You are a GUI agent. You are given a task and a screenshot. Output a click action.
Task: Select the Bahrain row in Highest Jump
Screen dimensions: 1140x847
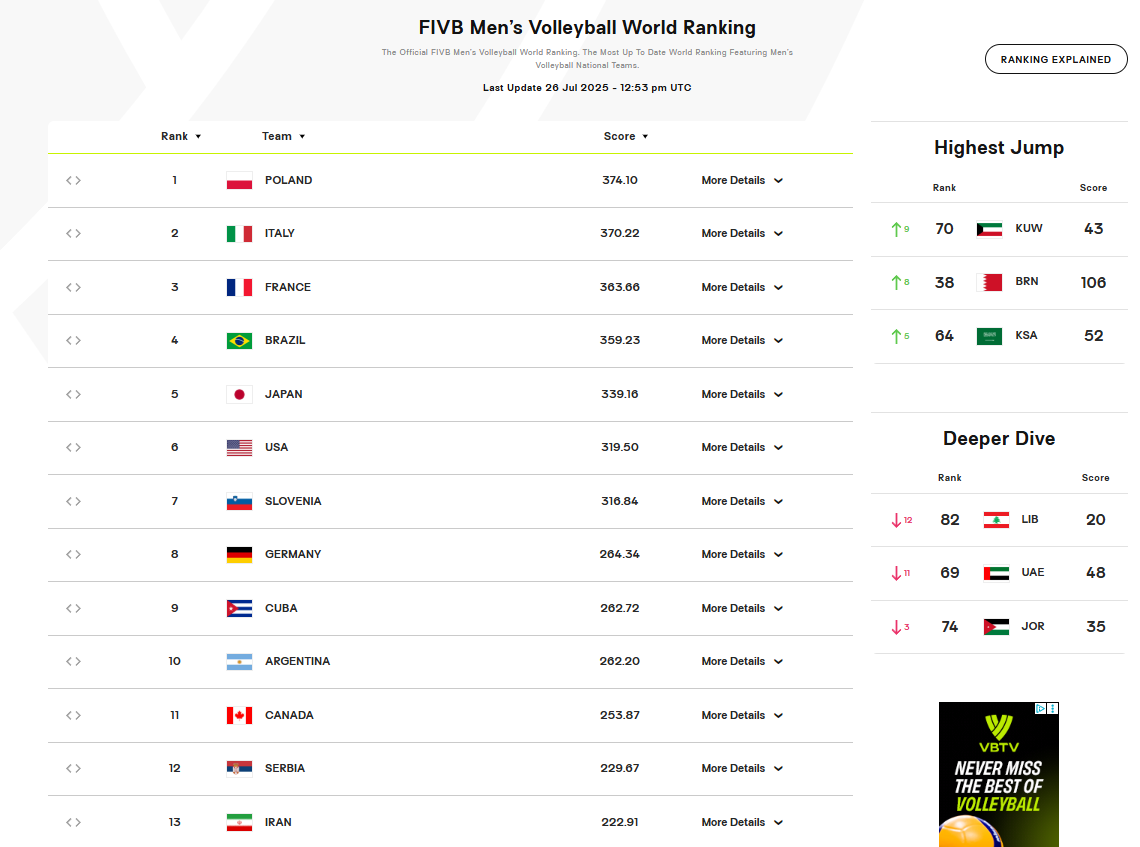coord(998,283)
